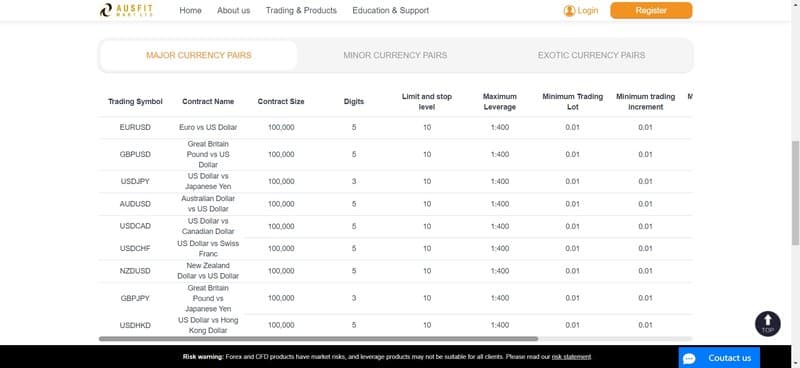Click the AUDUSD symbol cell

click(x=135, y=204)
